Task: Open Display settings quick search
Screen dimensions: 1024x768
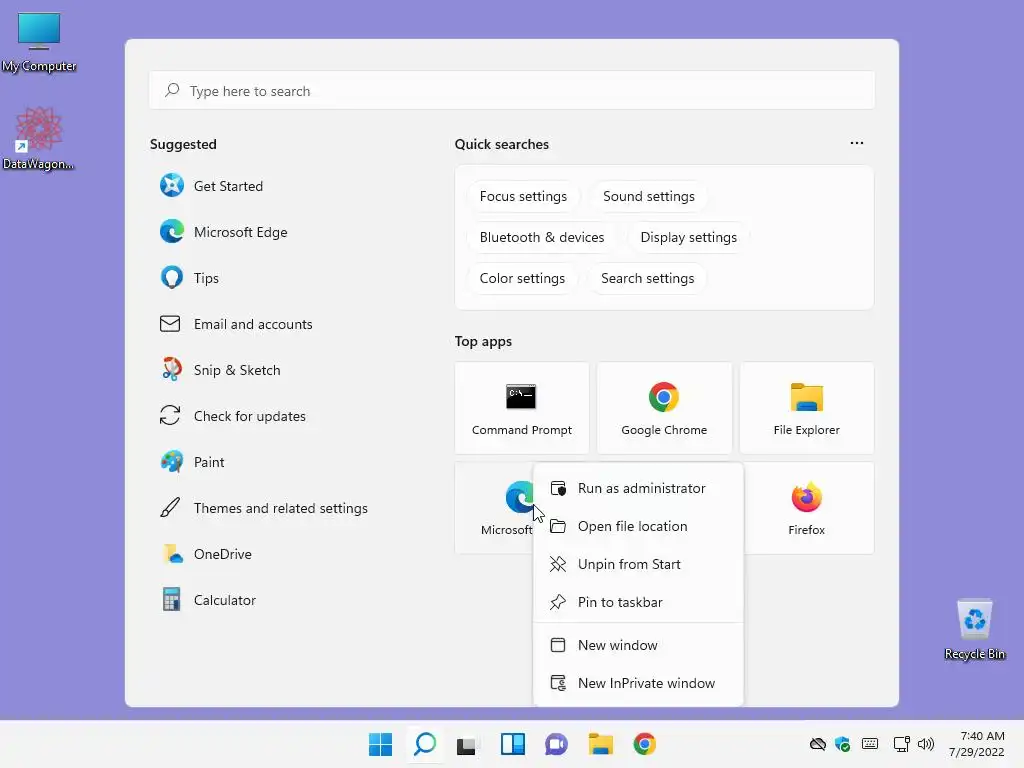Action: 688,237
